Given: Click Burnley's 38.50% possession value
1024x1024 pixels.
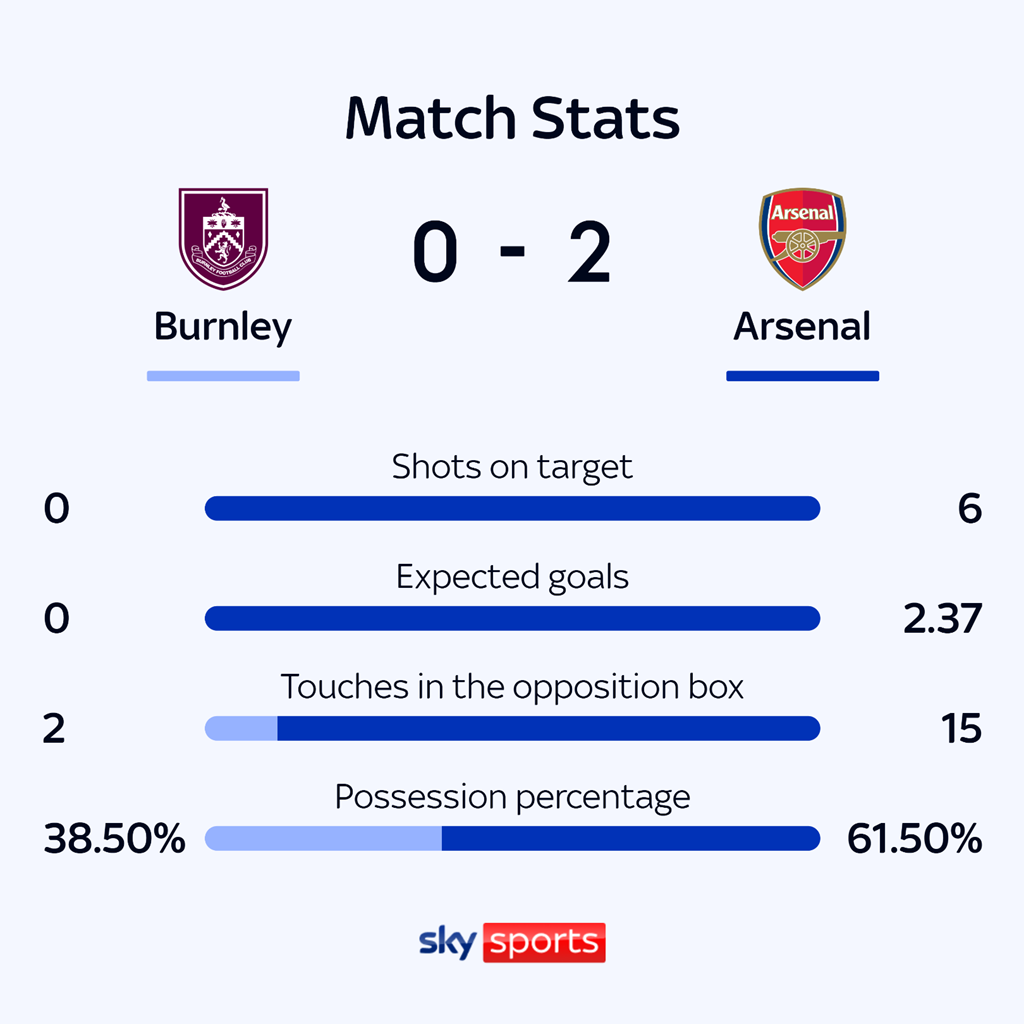Looking at the screenshot, I should pos(115,840).
